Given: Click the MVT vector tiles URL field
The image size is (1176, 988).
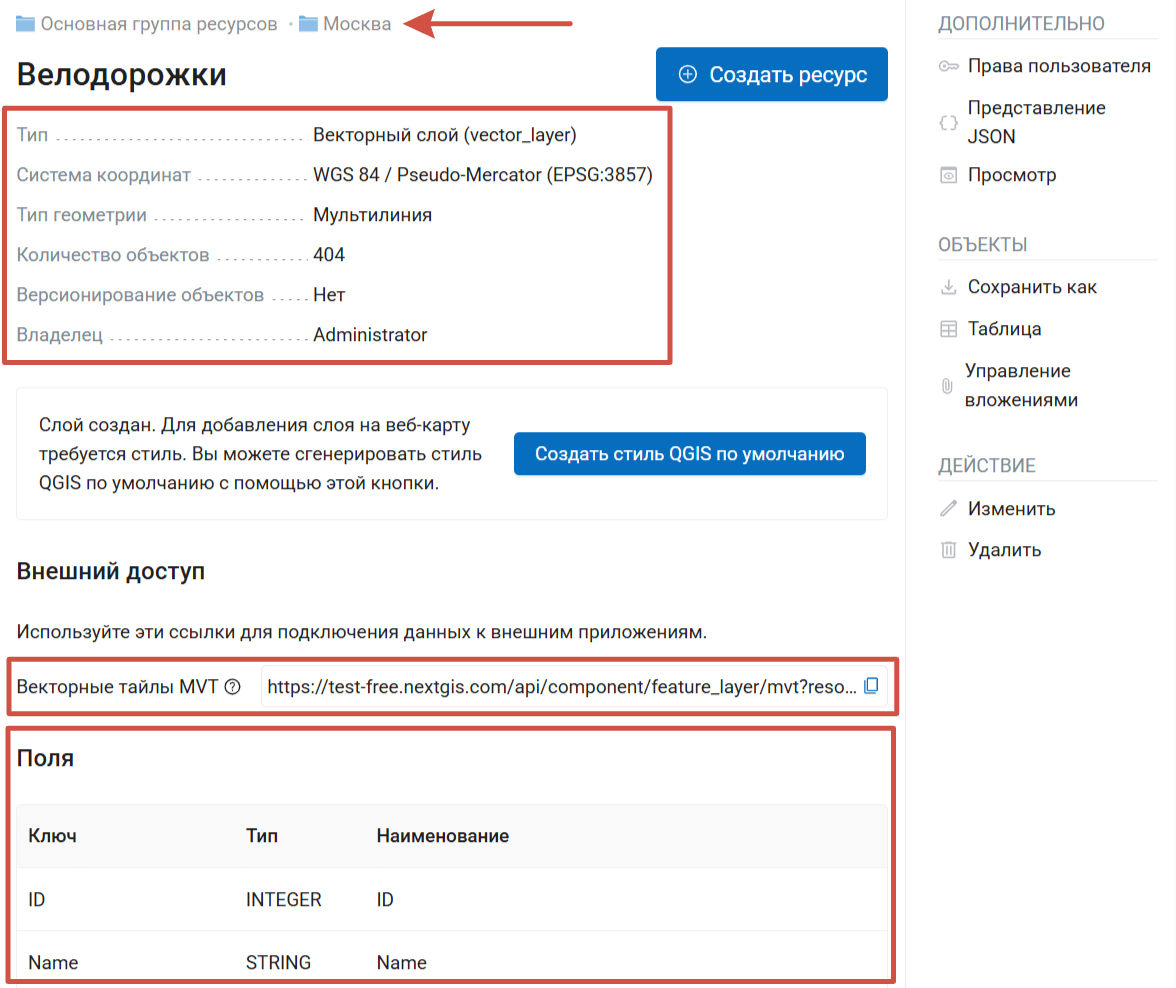Looking at the screenshot, I should (562, 687).
